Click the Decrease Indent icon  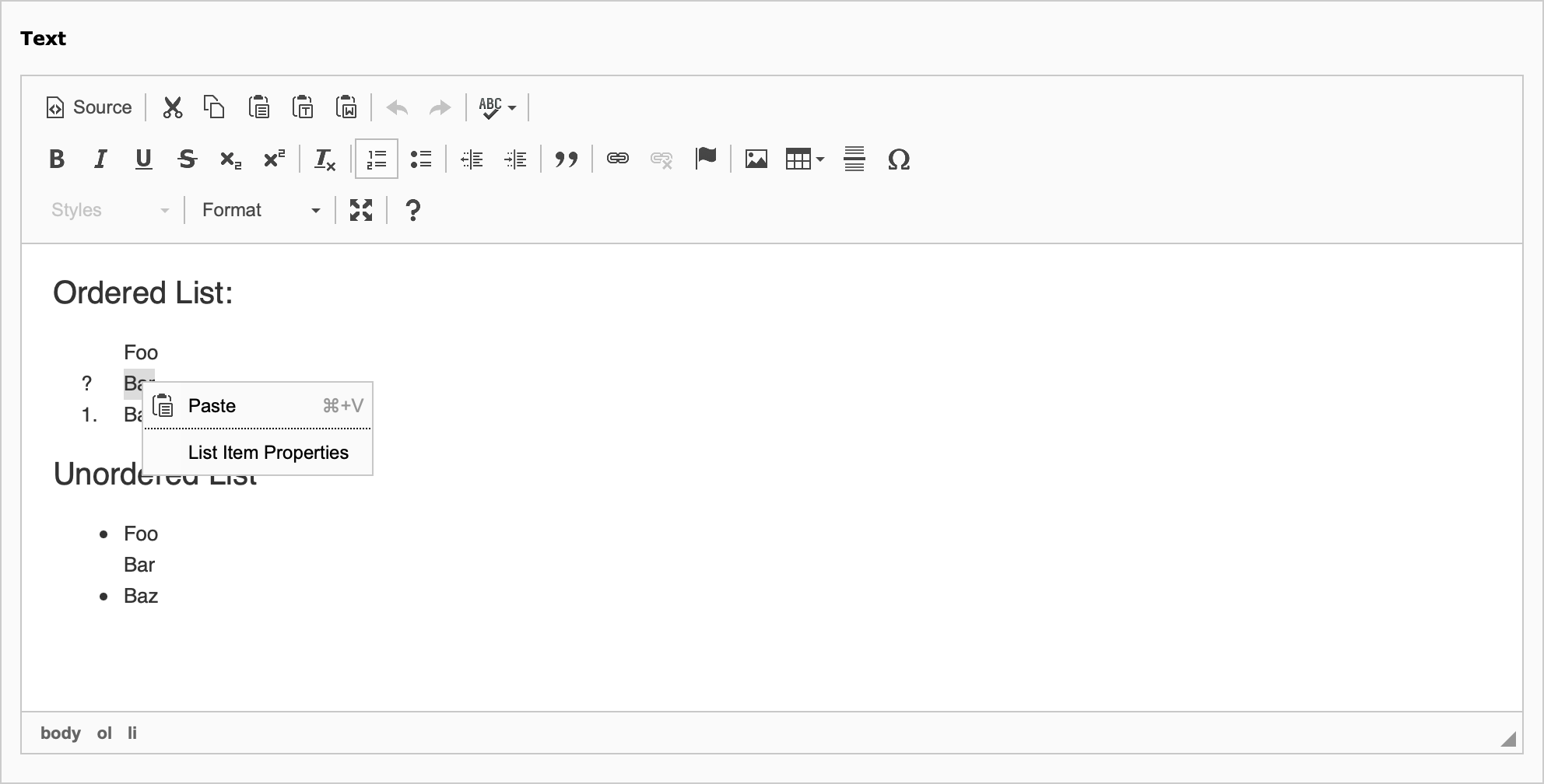[x=472, y=159]
